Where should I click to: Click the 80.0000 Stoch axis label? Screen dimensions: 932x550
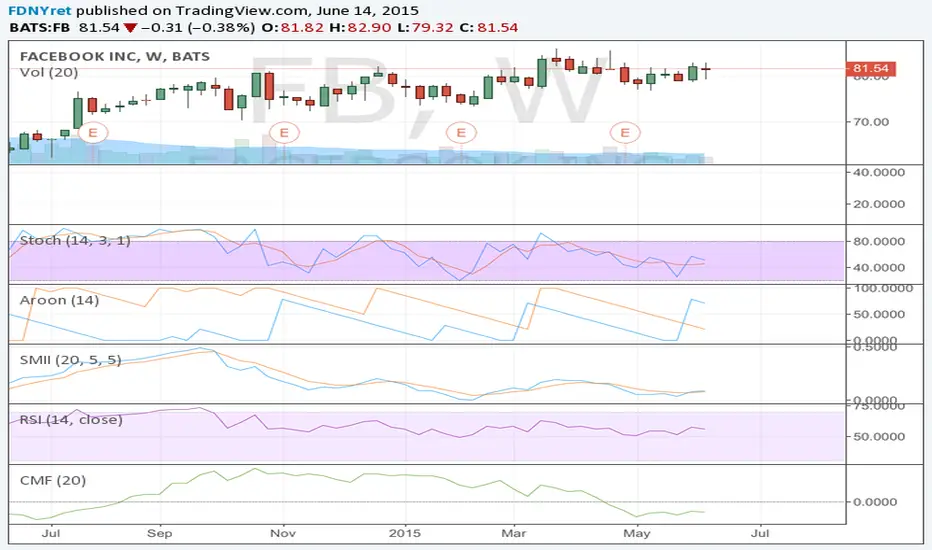879,241
